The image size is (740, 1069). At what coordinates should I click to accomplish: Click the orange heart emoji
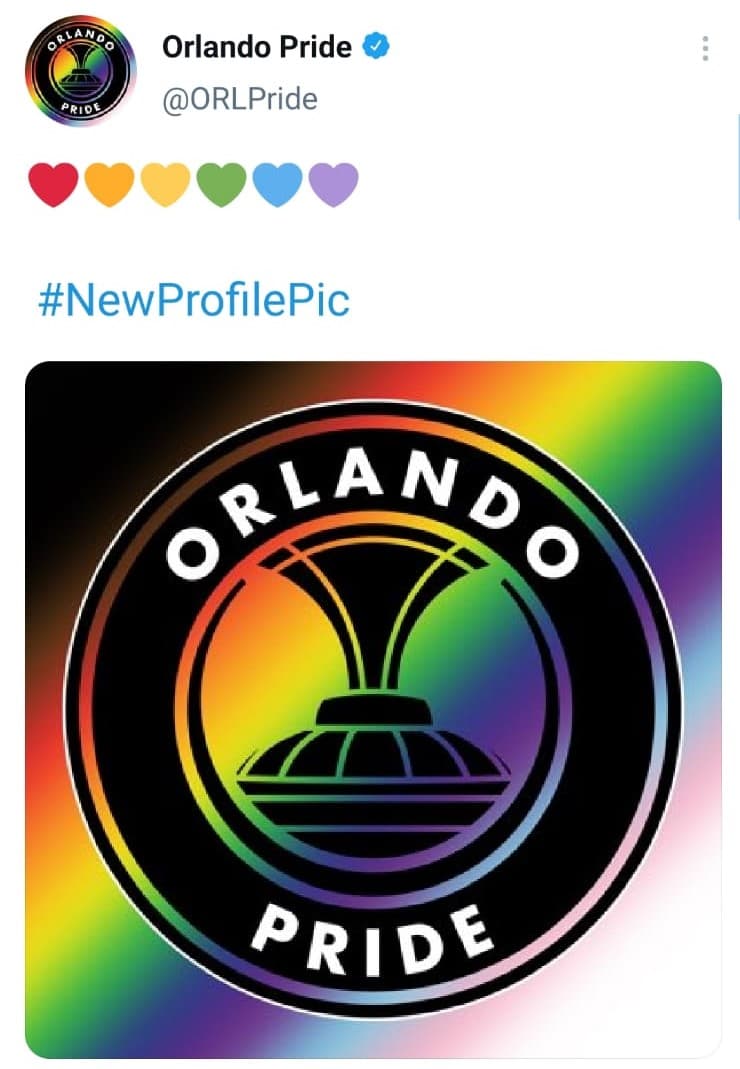pos(110,184)
